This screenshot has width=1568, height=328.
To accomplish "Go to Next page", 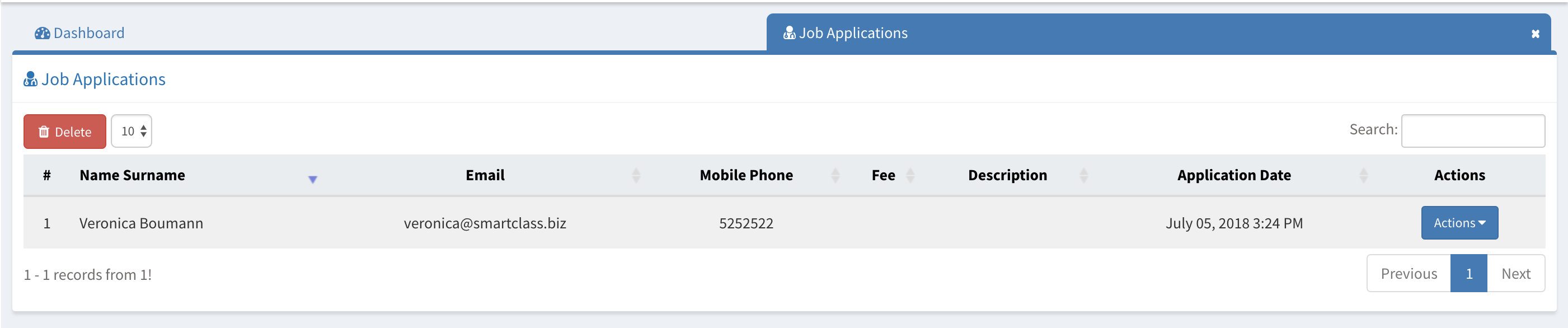I will click(1515, 274).
